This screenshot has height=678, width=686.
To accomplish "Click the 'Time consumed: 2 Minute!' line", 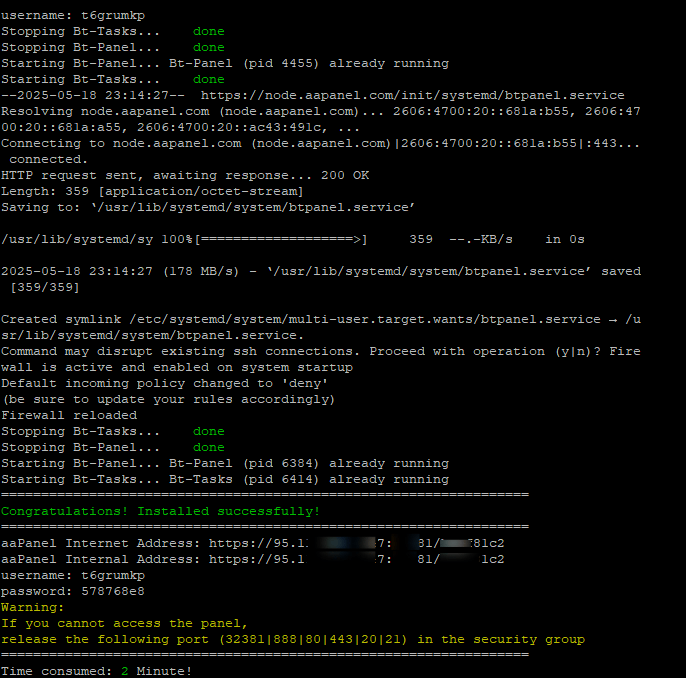I will 96,671.
